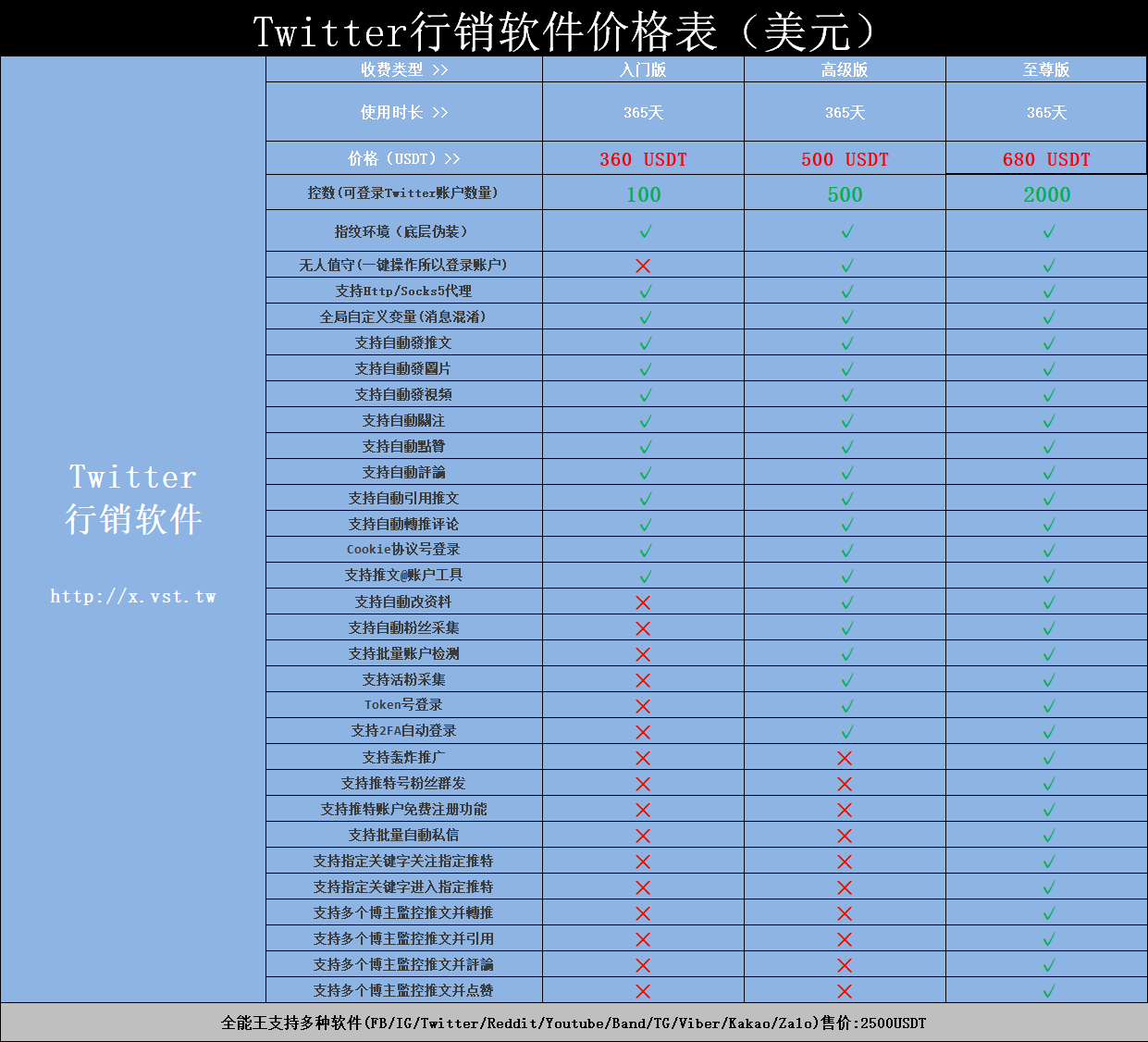Click the Twitter 行销软件 sidebar heading
The width and height of the screenshot is (1148, 1042).
pos(133,498)
